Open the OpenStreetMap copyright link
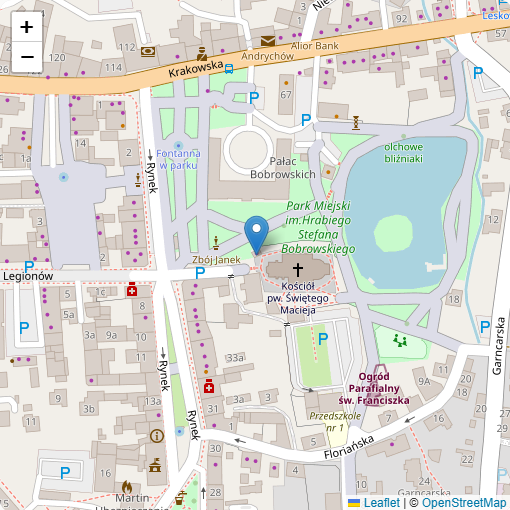 (x=464, y=503)
